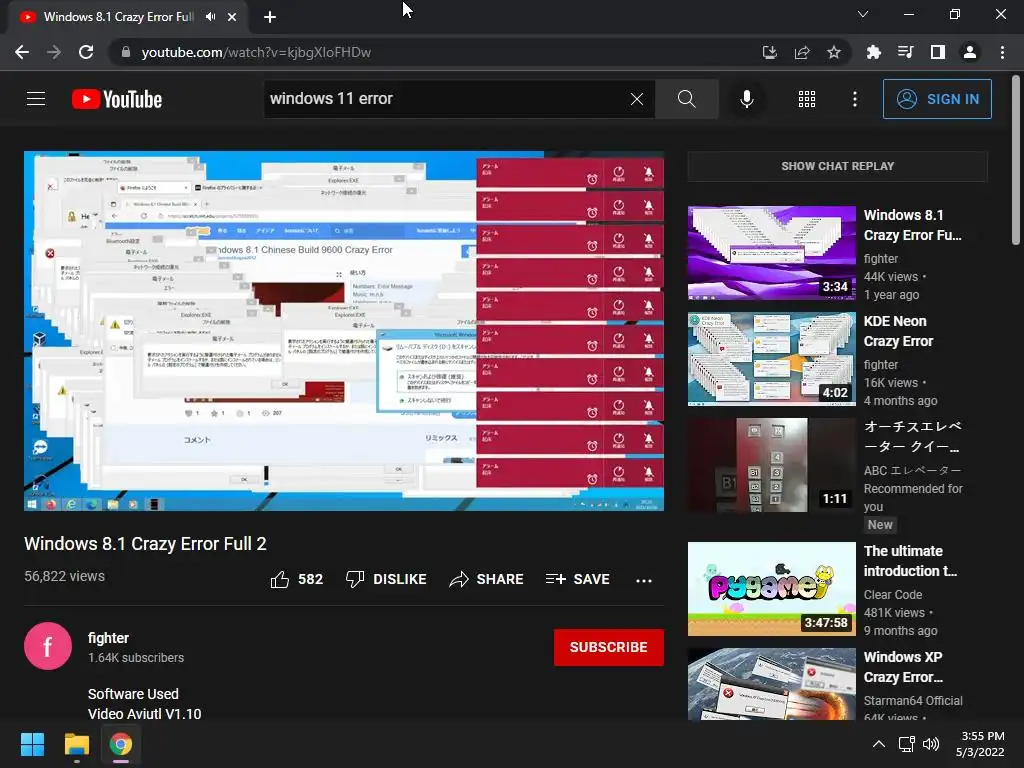This screenshot has width=1024, height=768.
Task: Click the red SUBSCRIBE button
Action: point(609,647)
